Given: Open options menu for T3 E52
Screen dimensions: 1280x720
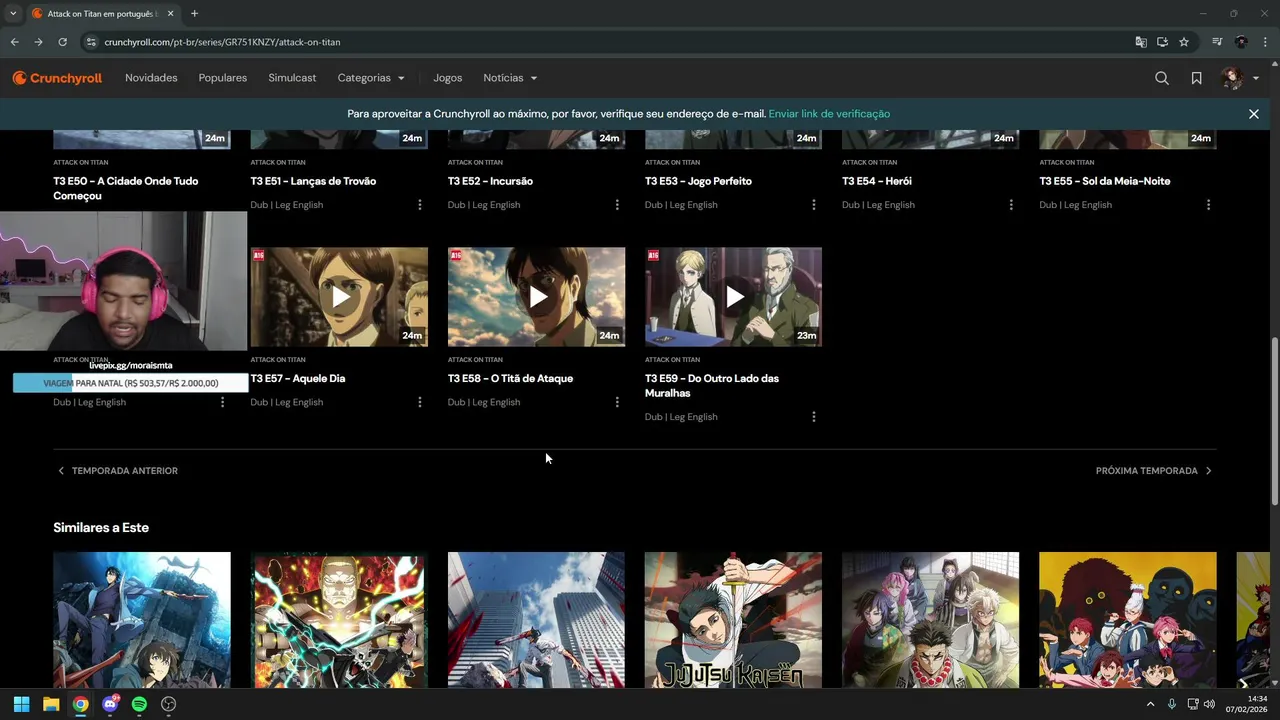Looking at the screenshot, I should pos(617,205).
